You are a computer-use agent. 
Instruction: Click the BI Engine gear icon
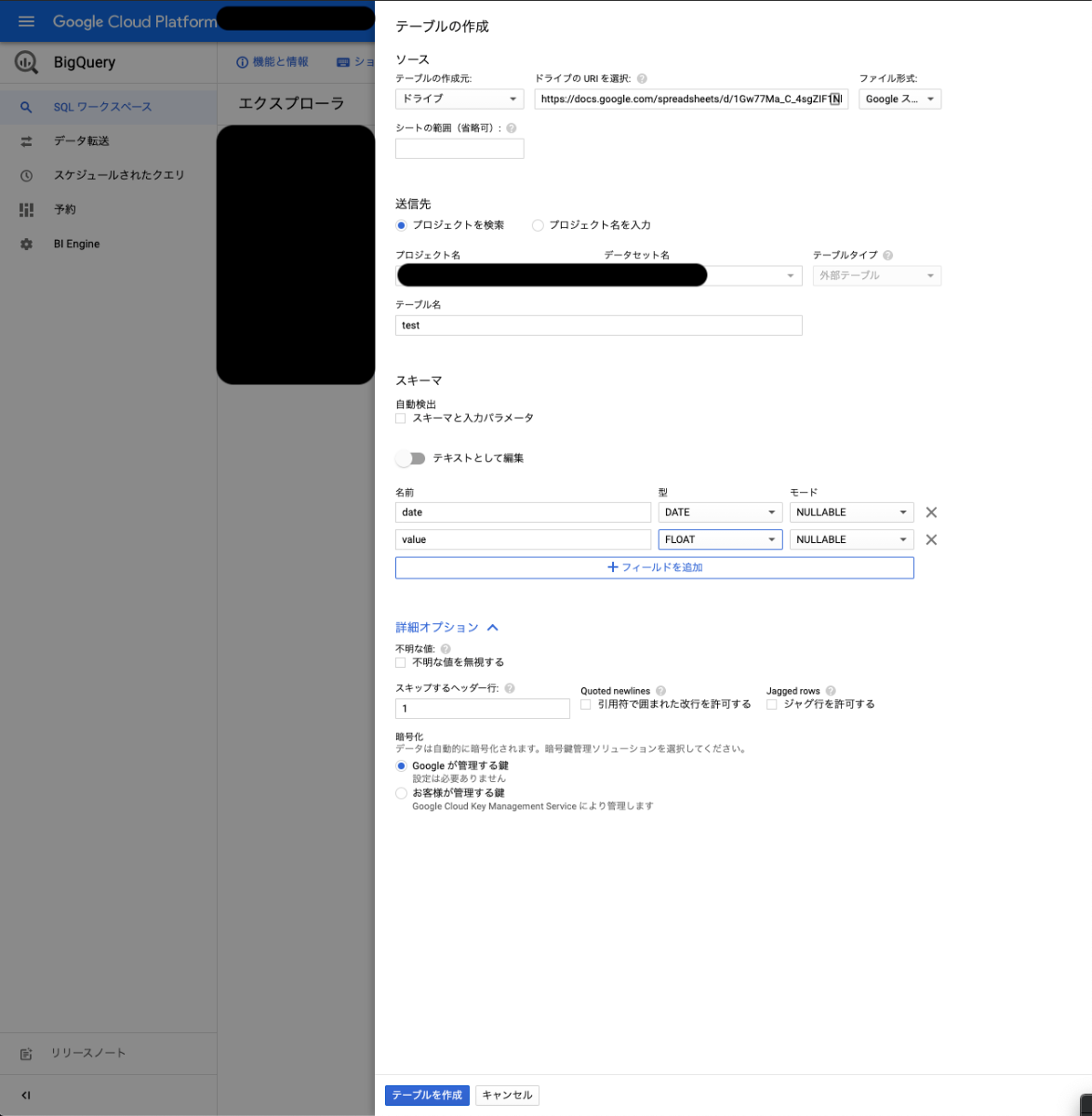[26, 245]
